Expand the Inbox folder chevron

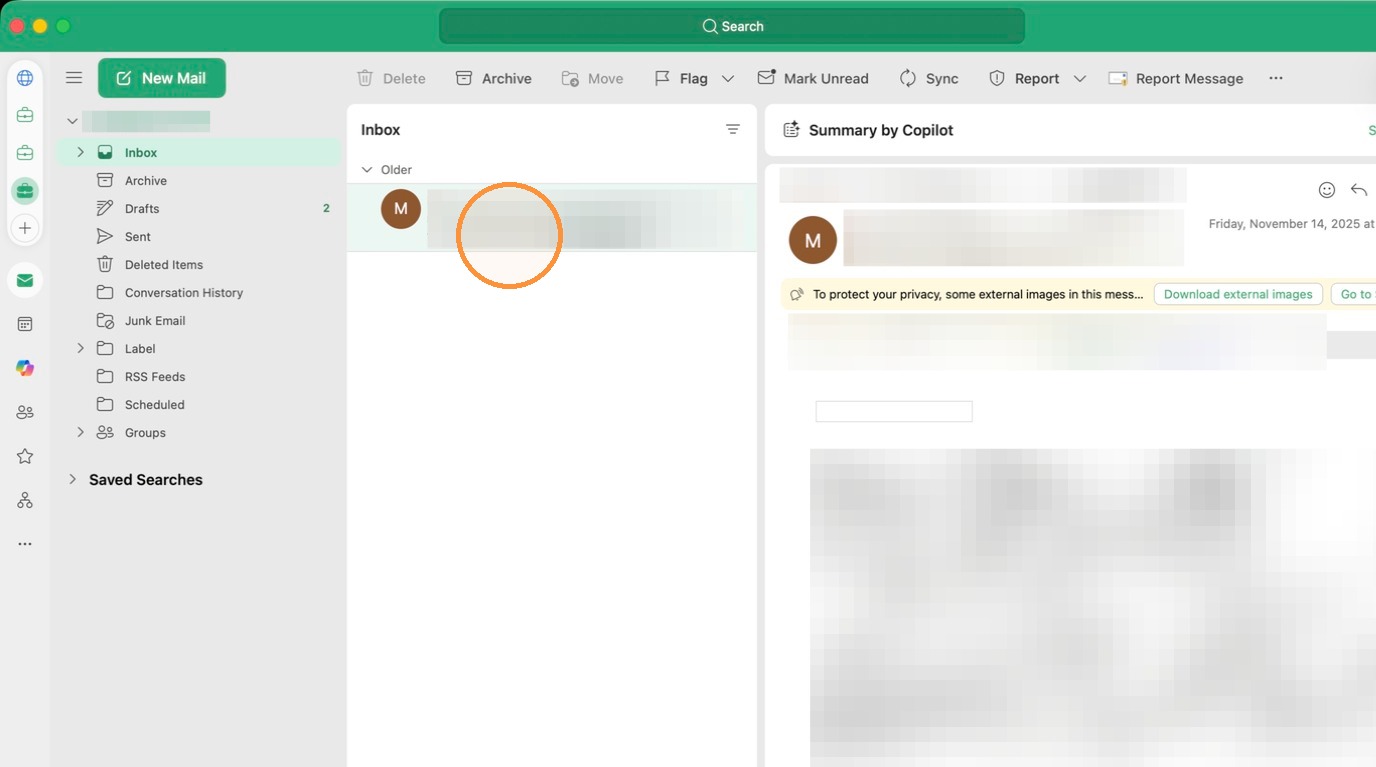[x=81, y=152]
